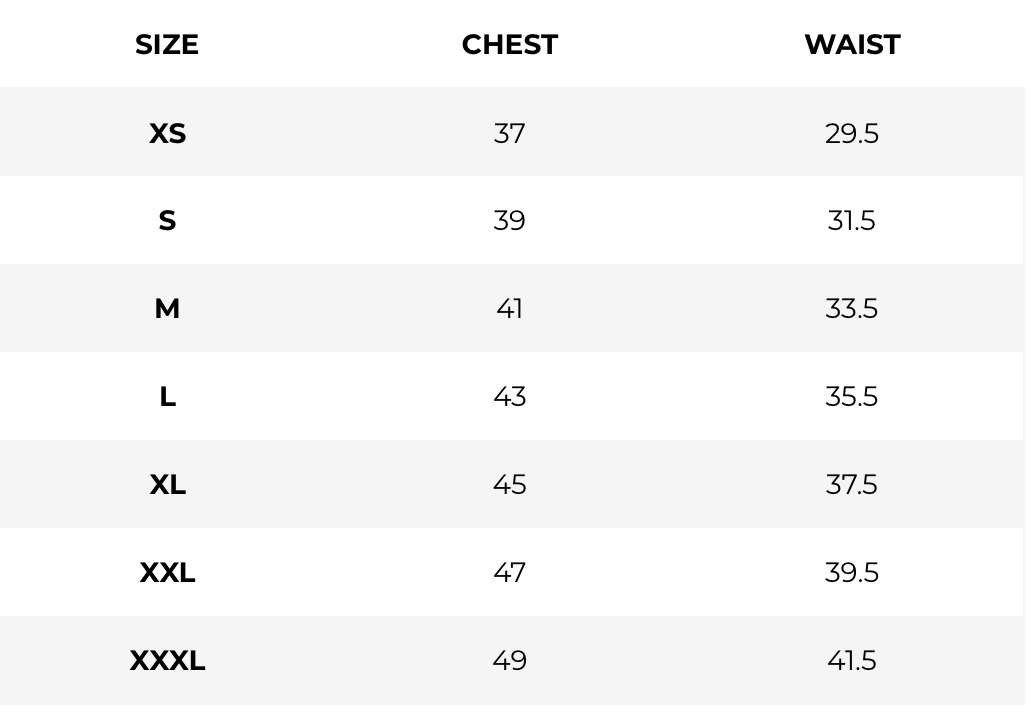The image size is (1030, 712).
Task: Click waist value 31.5
Action: coord(852,220)
